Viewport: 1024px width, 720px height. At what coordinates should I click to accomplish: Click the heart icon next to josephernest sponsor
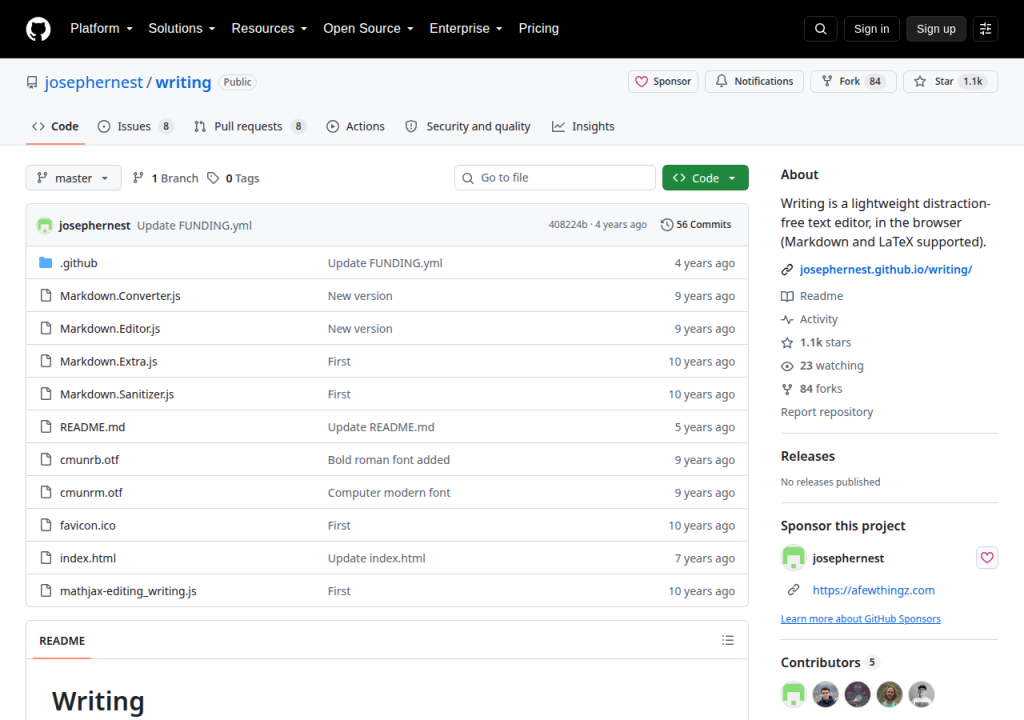987,557
